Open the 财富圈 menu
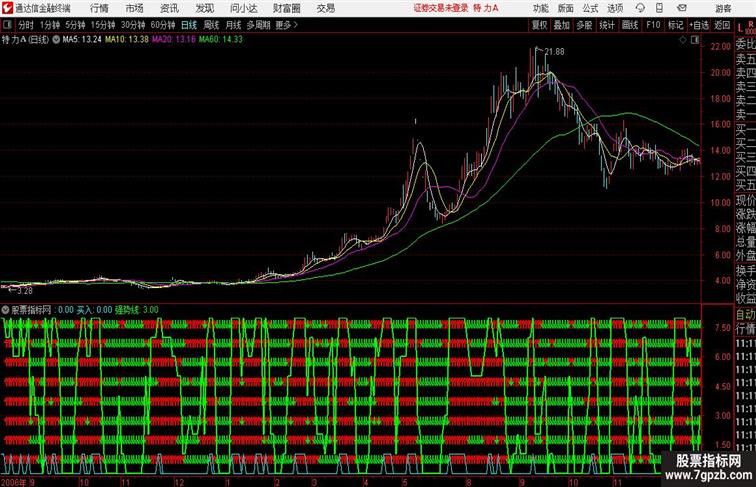This screenshot has width=756, height=487. [x=286, y=8]
